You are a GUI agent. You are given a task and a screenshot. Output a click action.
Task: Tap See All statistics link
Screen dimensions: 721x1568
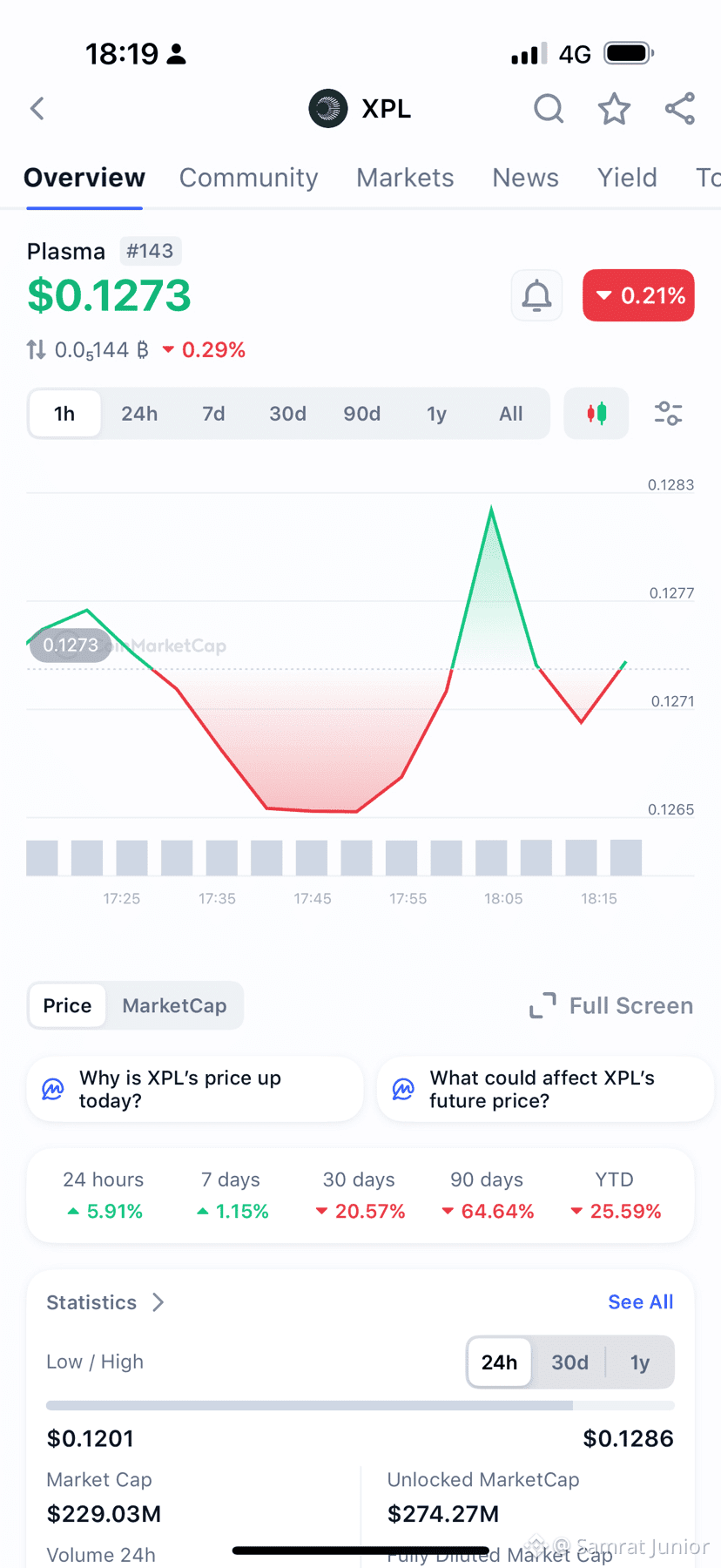click(x=640, y=1302)
